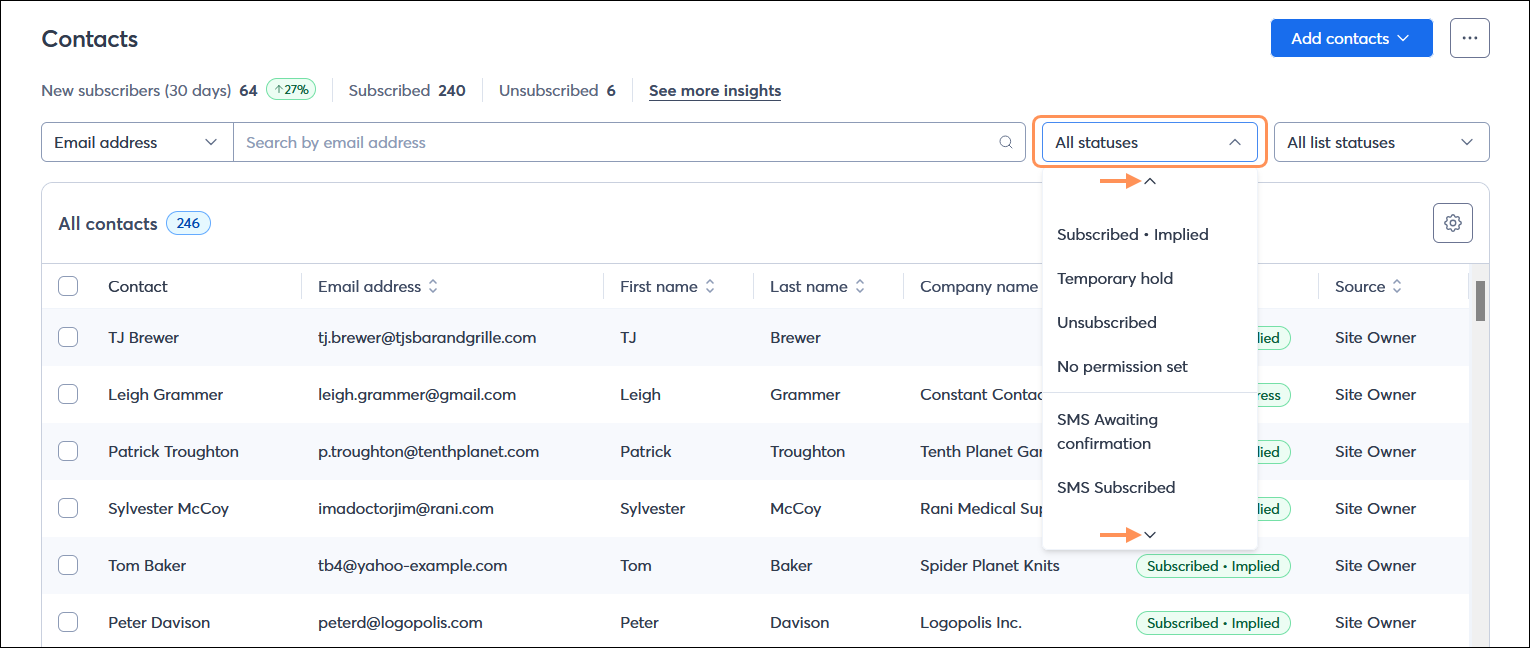This screenshot has height=648, width=1530.
Task: Open the All list statuses dropdown
Action: click(x=1381, y=142)
